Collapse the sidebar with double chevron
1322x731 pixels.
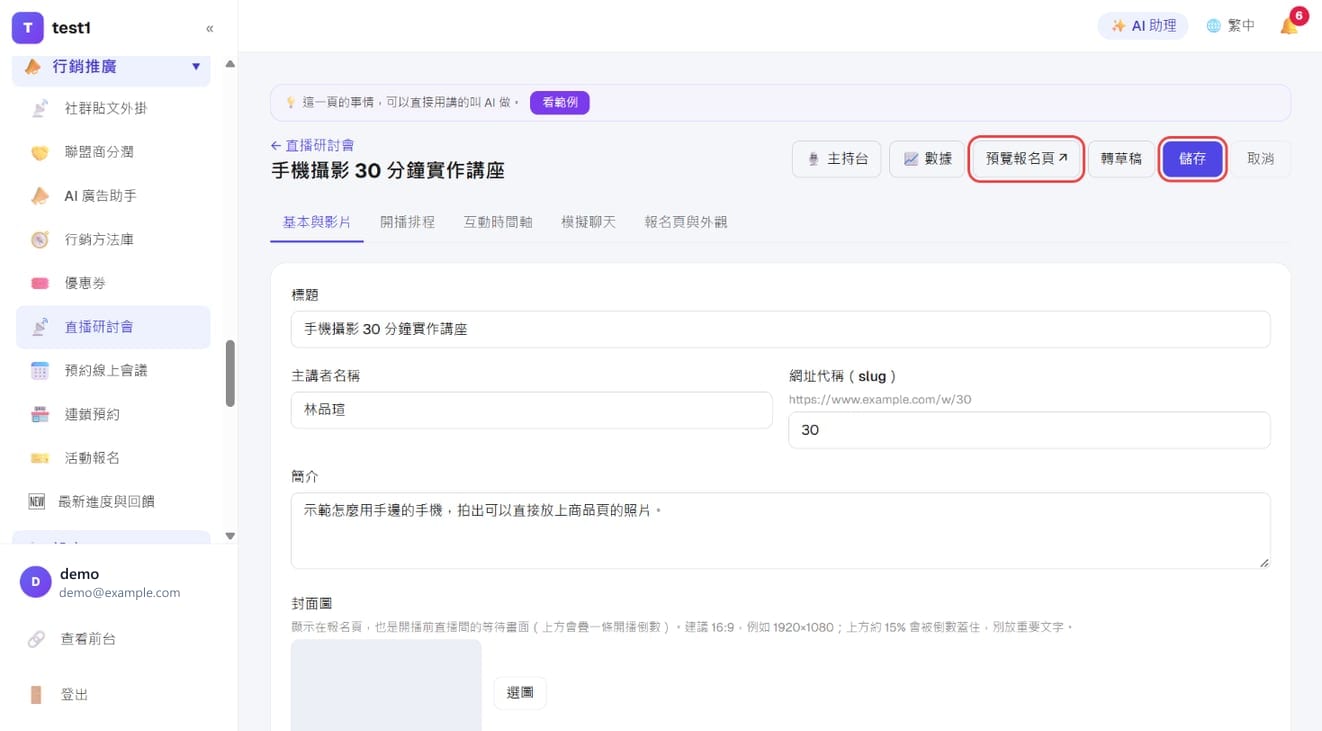click(x=209, y=28)
